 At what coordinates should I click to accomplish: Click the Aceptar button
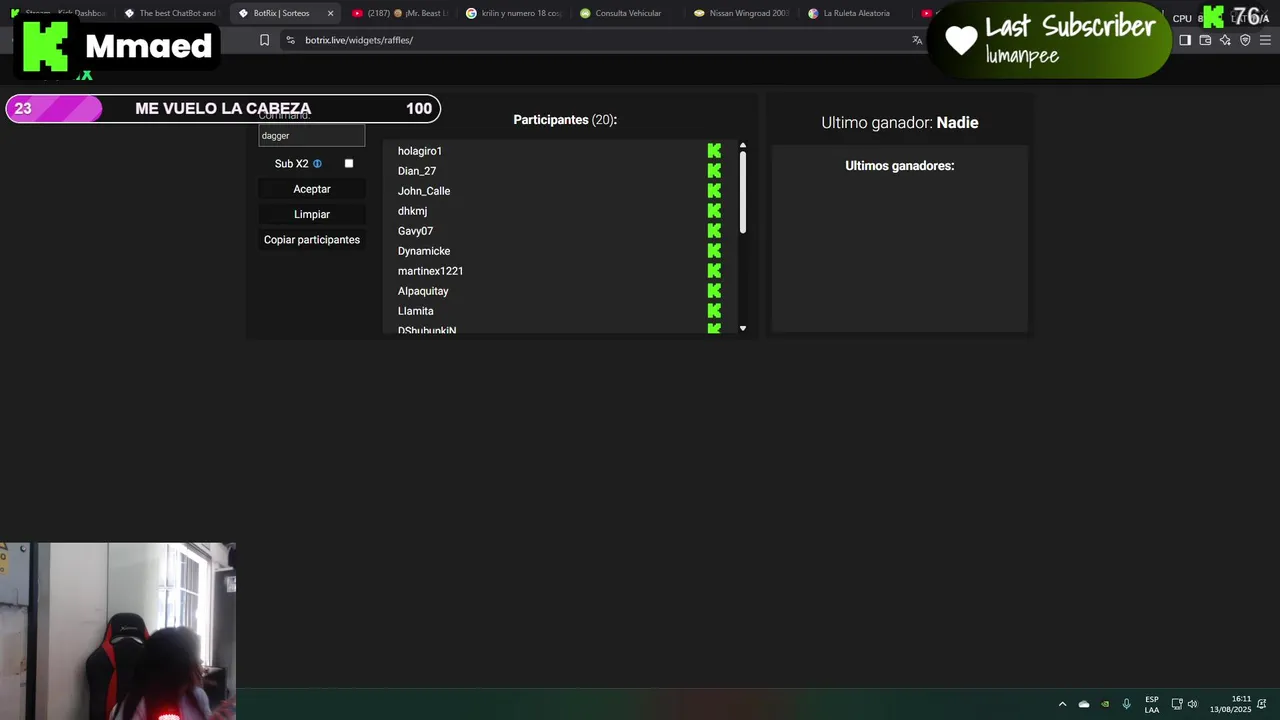coord(312,189)
